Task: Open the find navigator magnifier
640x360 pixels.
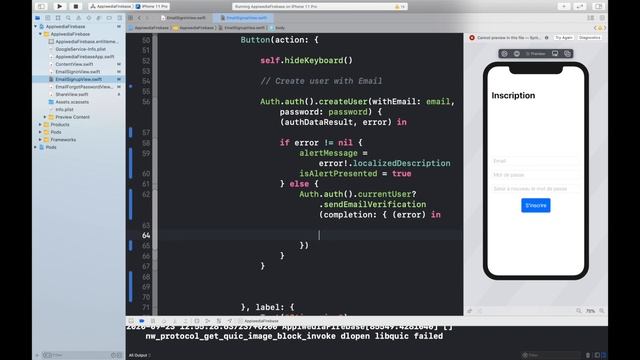Action: coord(68,18)
